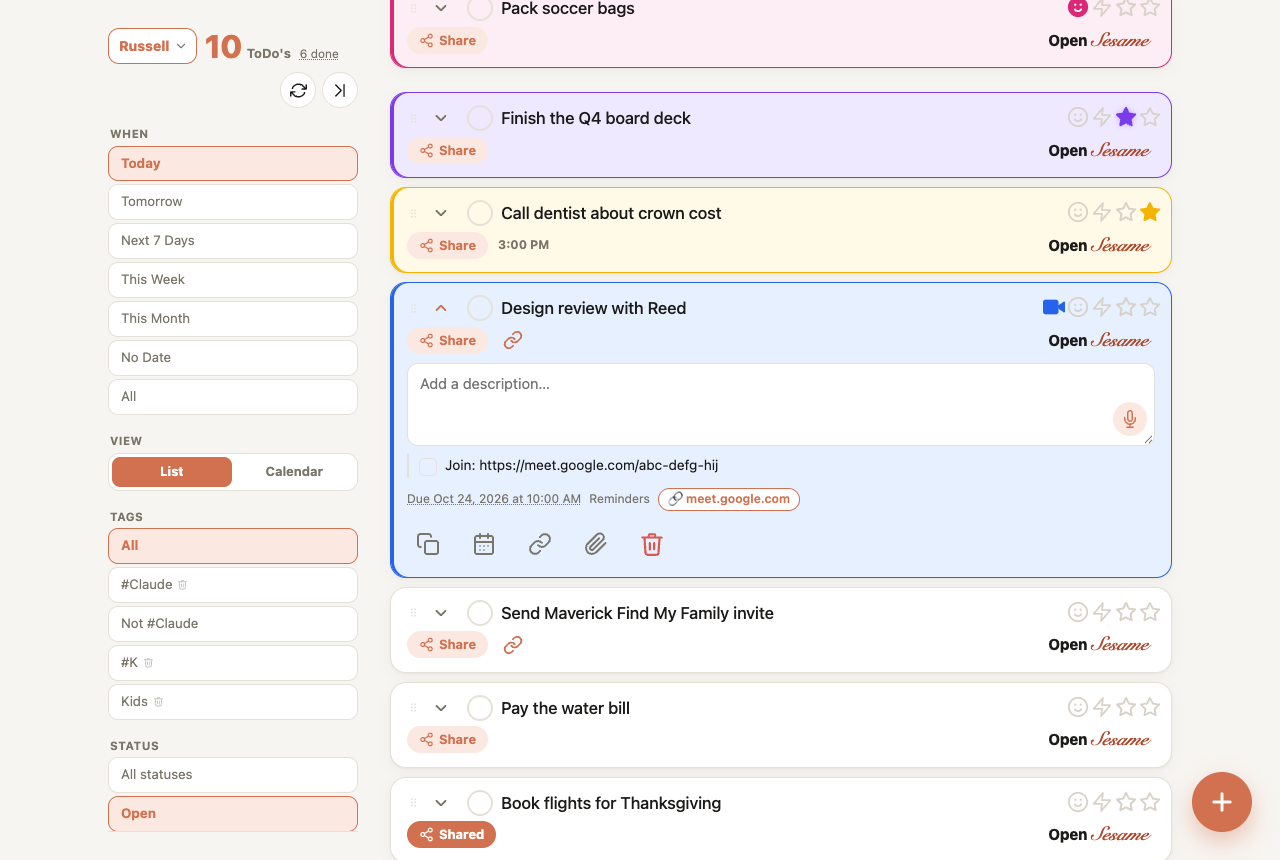1280x860 pixels.
Task: Switch to the Calendar view
Action: click(294, 472)
